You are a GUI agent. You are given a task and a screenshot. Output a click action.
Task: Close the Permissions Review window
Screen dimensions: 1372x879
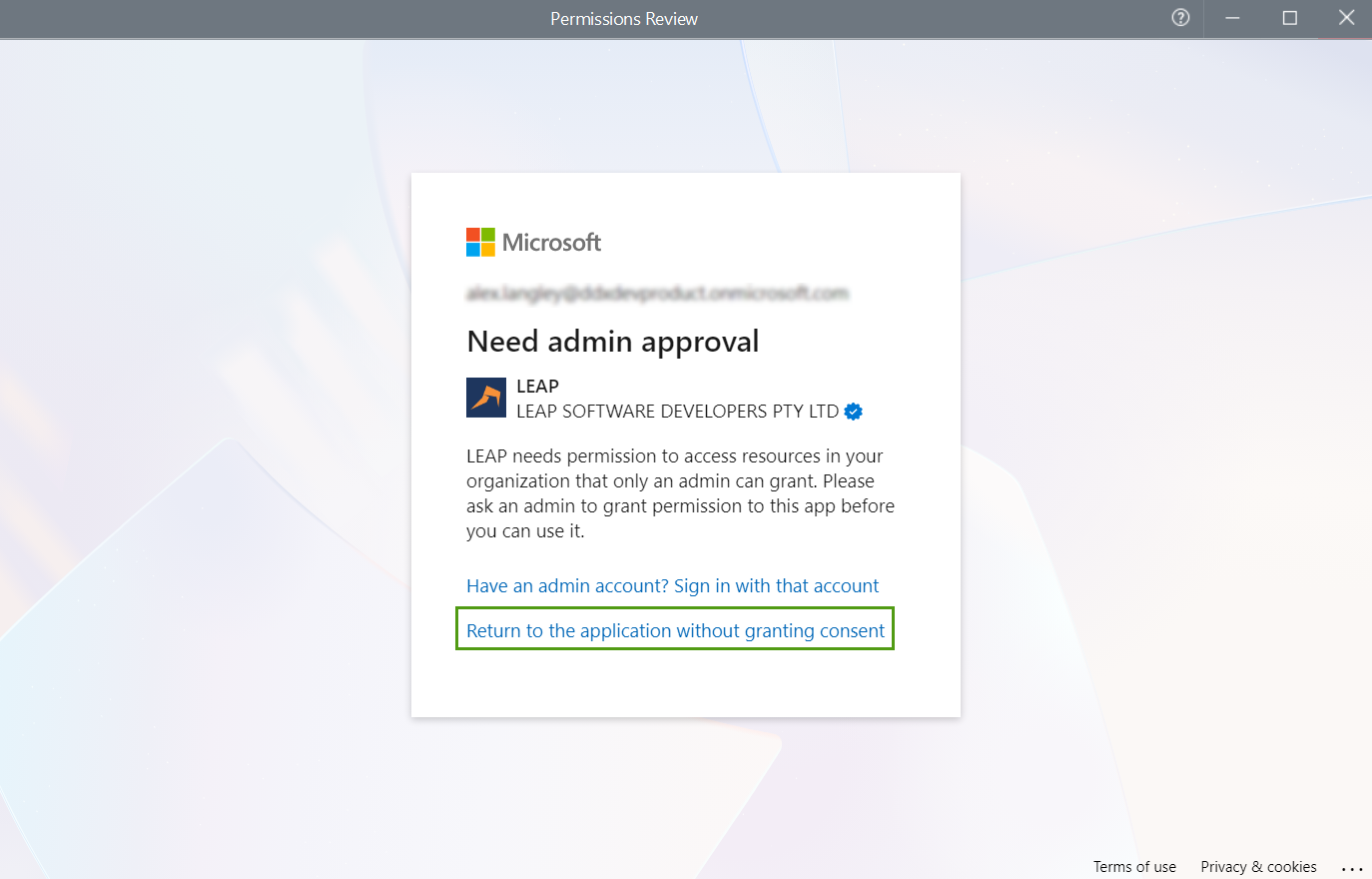[1345, 18]
